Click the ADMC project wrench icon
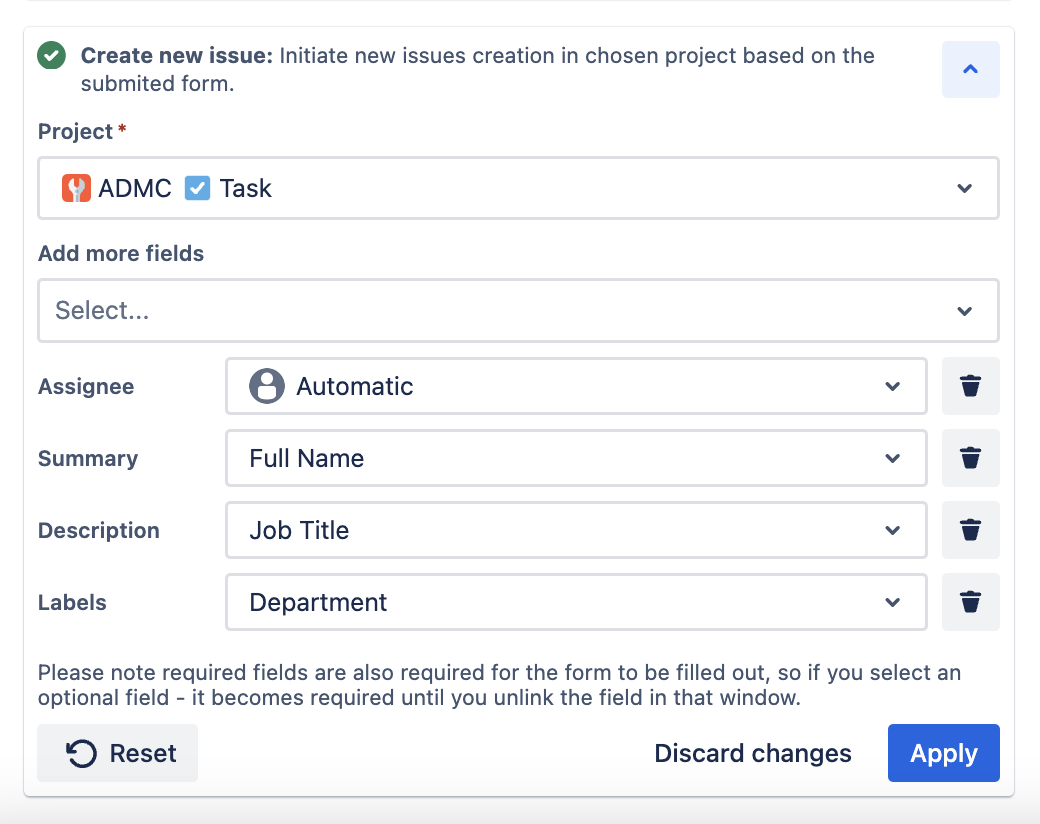Screen dimensions: 1040x824 pos(76,188)
